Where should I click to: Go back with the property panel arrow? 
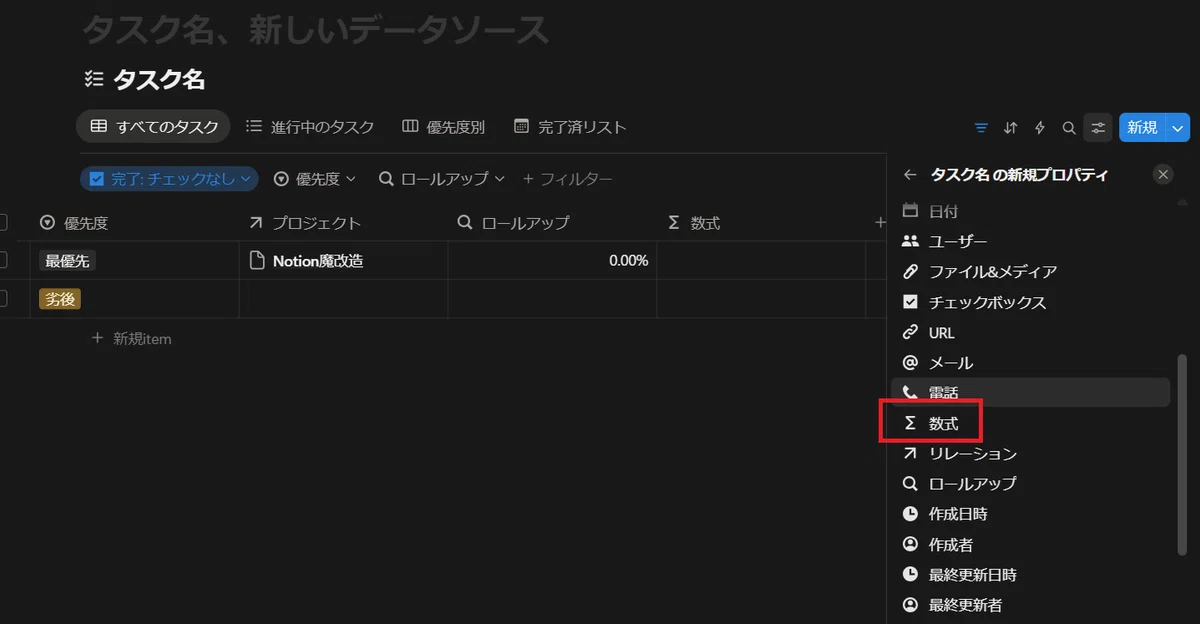[910, 175]
